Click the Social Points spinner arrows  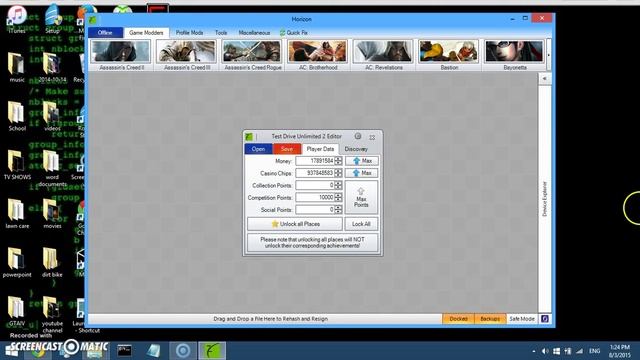[x=338, y=210]
